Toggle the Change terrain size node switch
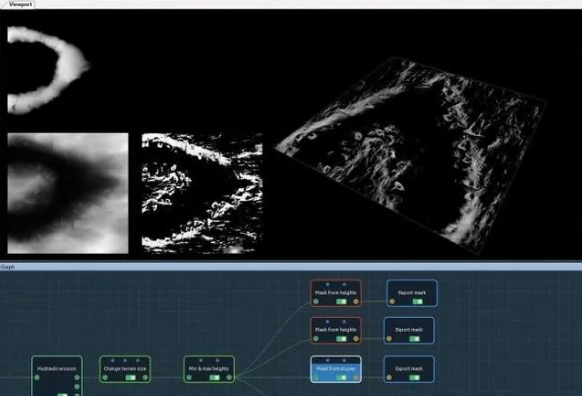 [x=131, y=377]
